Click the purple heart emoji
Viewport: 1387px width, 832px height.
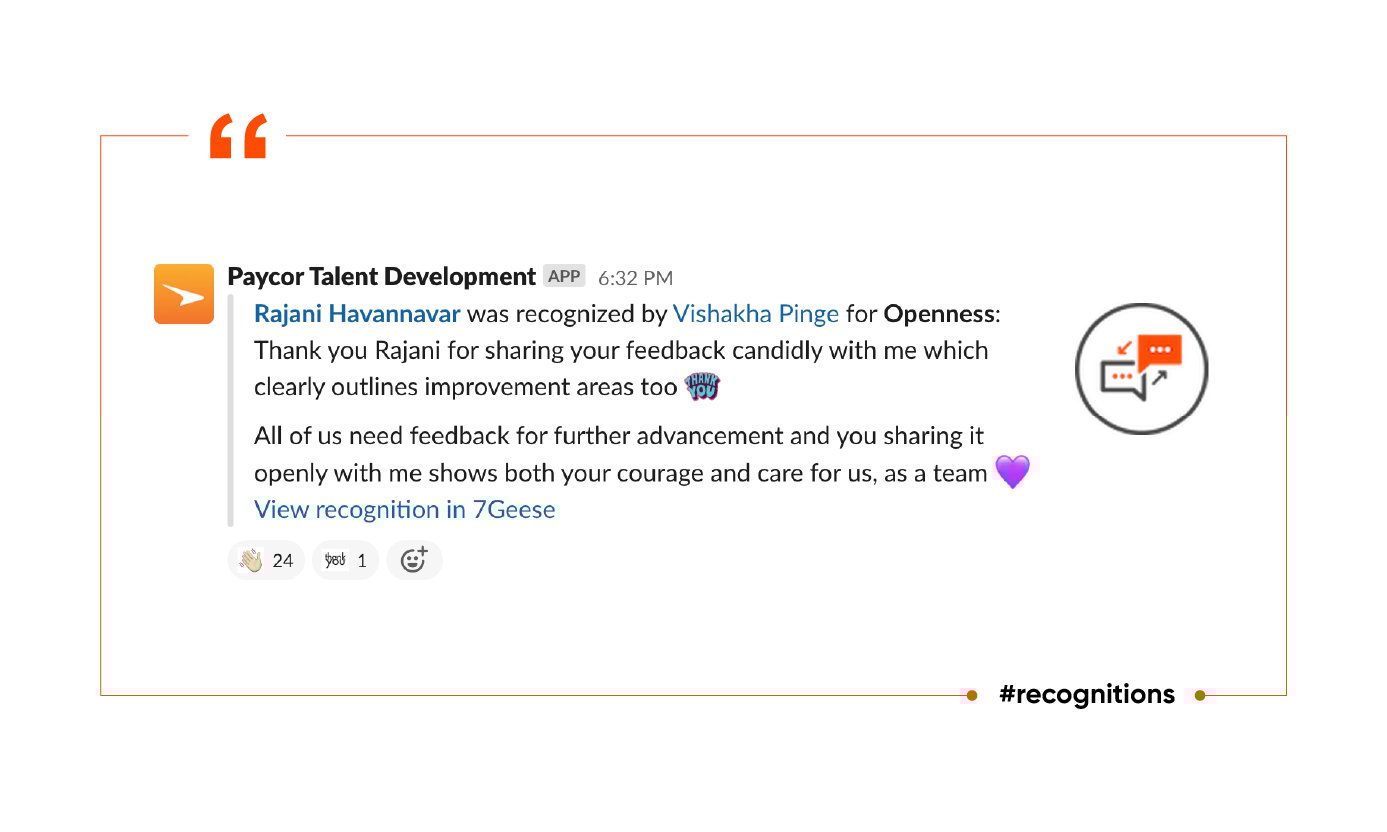pos(1012,472)
